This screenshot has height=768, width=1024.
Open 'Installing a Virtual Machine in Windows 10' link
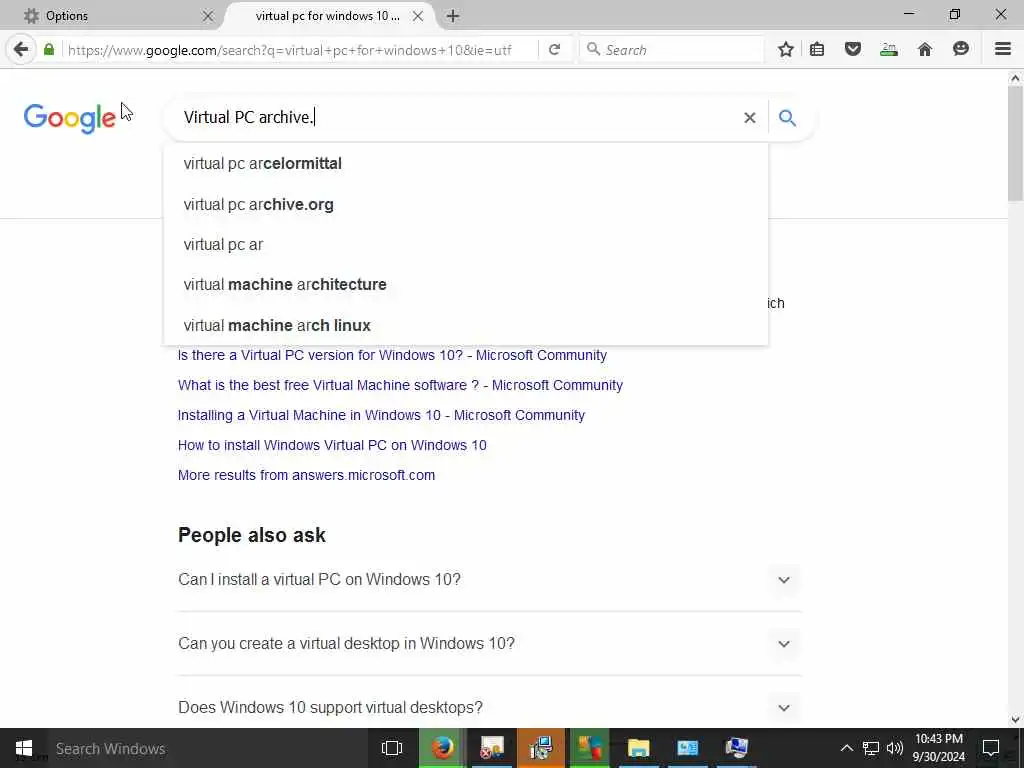(x=381, y=415)
